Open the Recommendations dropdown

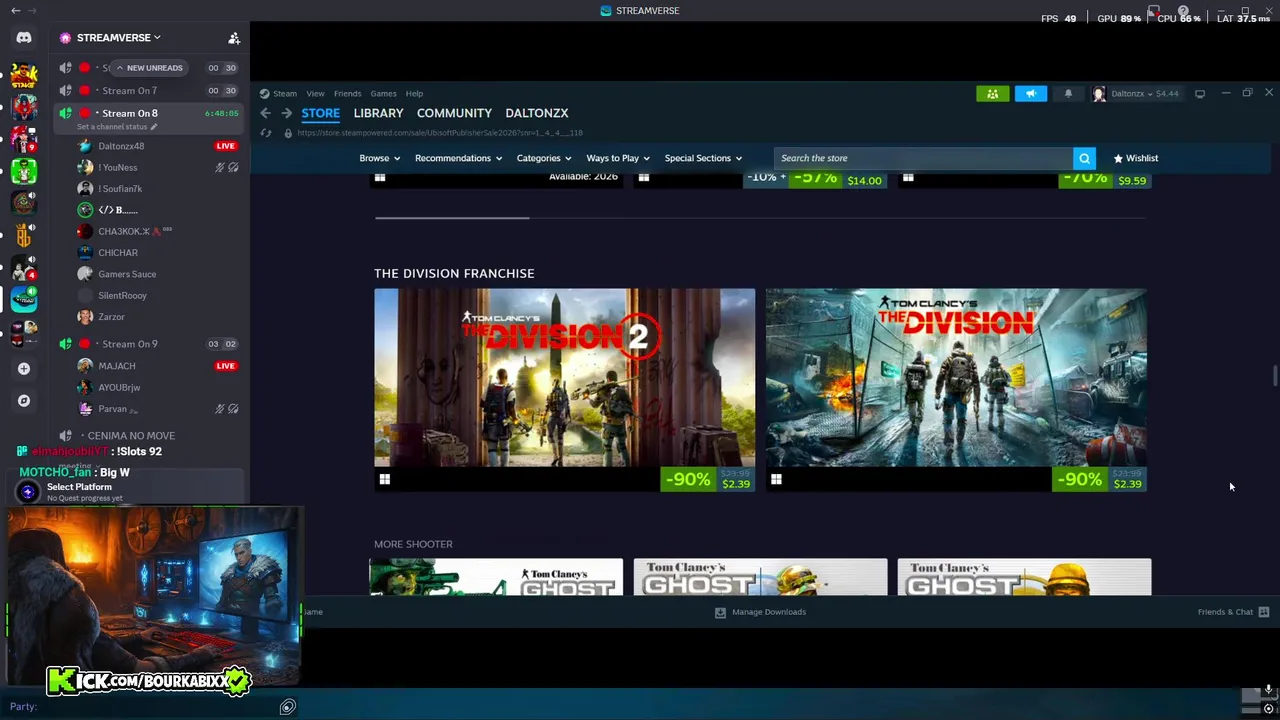click(x=458, y=158)
